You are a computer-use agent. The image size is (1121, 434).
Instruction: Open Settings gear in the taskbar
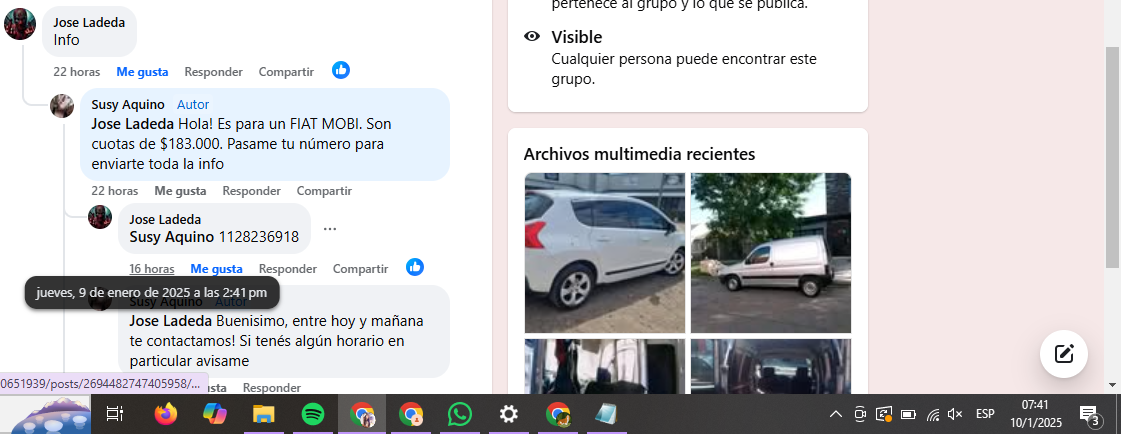coord(508,414)
